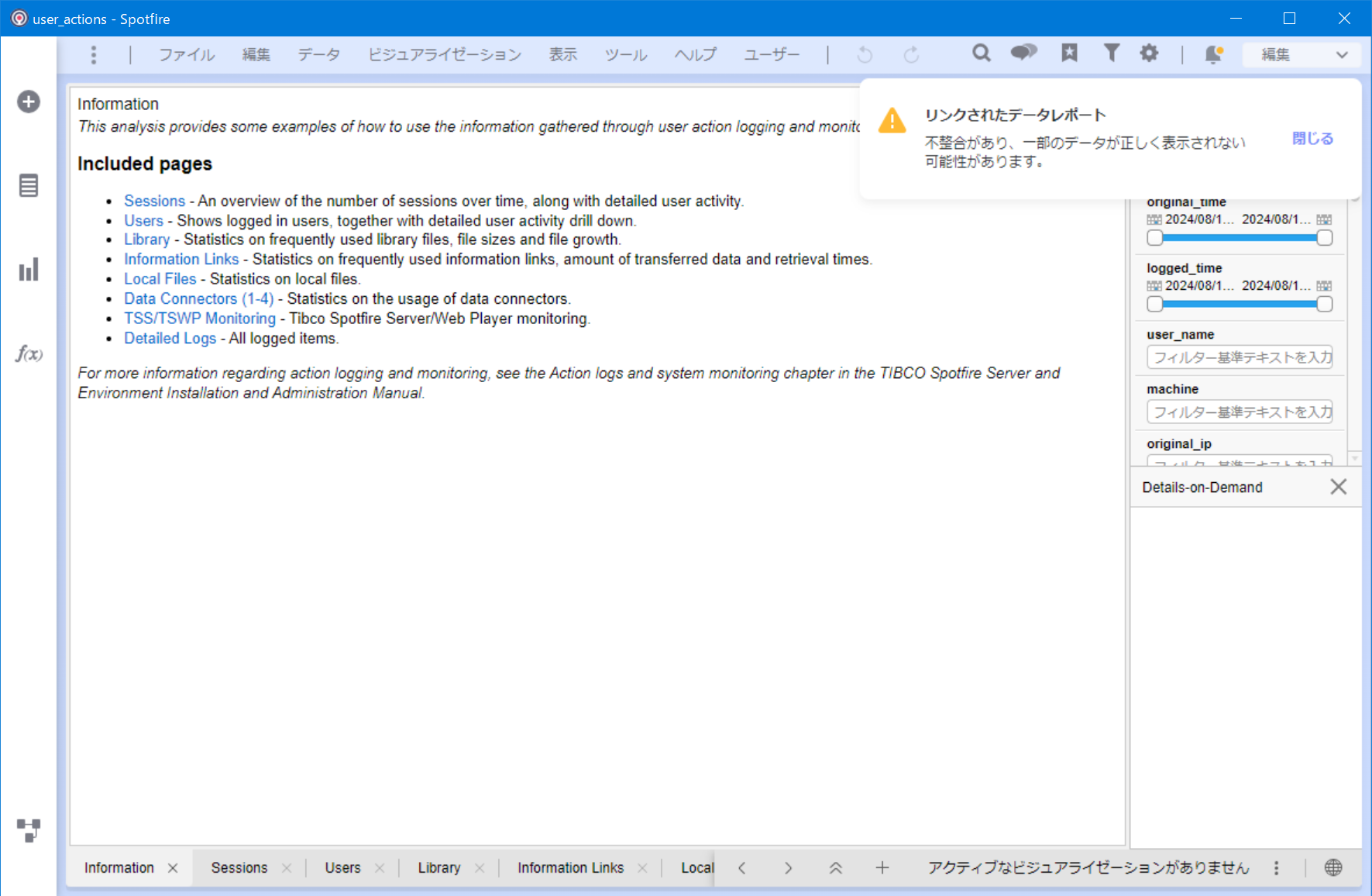Close the Users page tab
Viewport: 1372px width, 896px height.
tap(380, 868)
